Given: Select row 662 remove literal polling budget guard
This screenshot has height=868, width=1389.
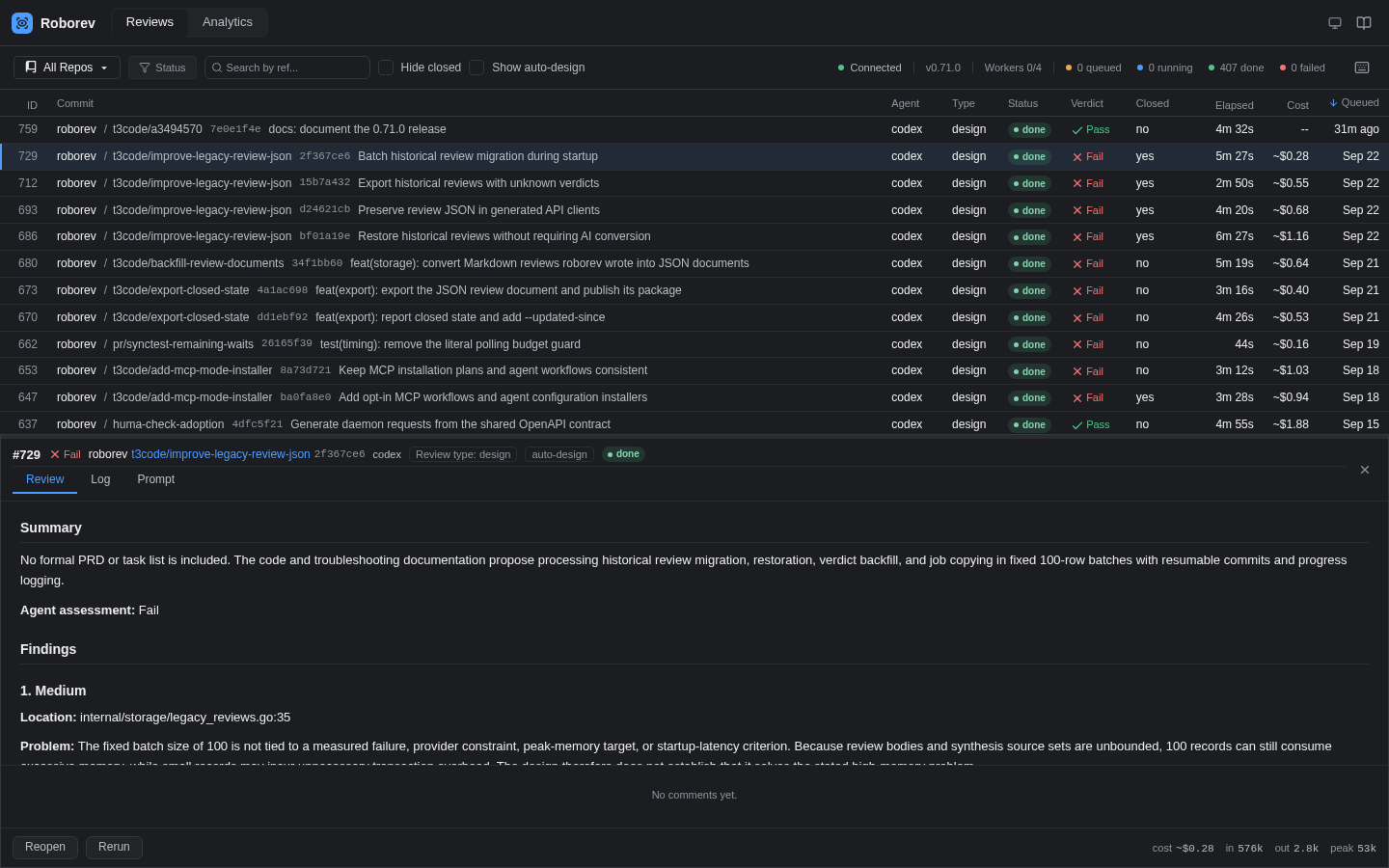Looking at the screenshot, I should (x=694, y=344).
